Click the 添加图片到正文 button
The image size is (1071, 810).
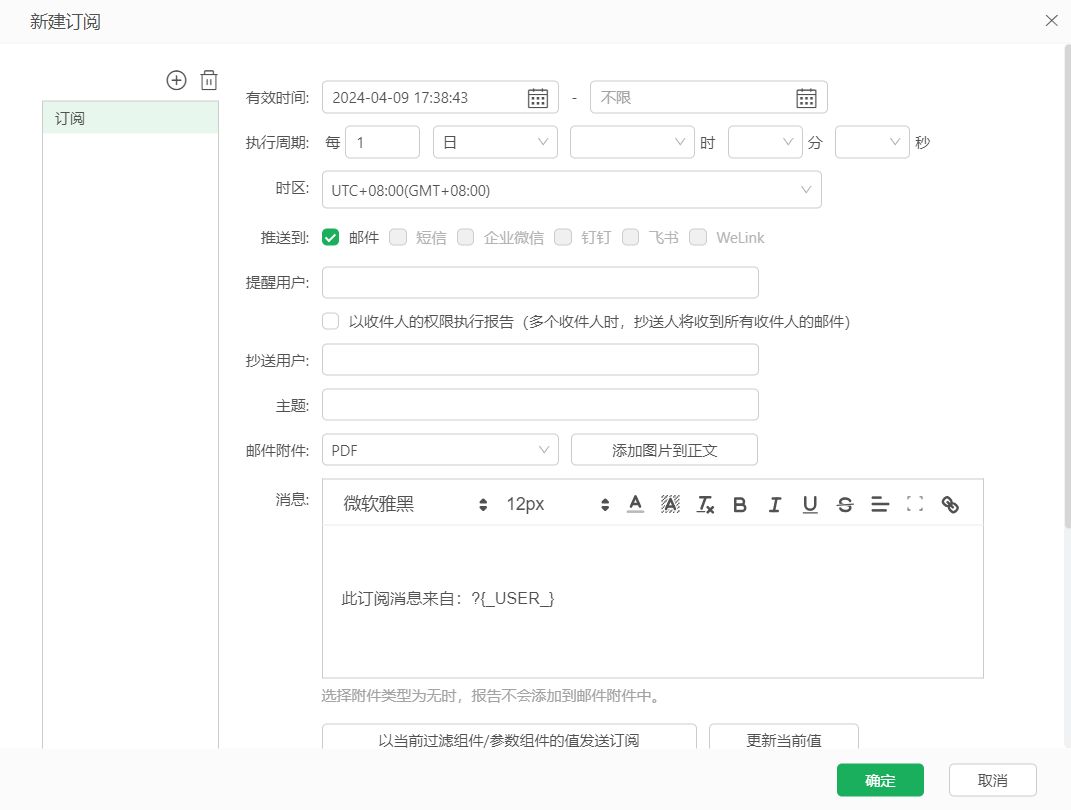[x=664, y=450]
